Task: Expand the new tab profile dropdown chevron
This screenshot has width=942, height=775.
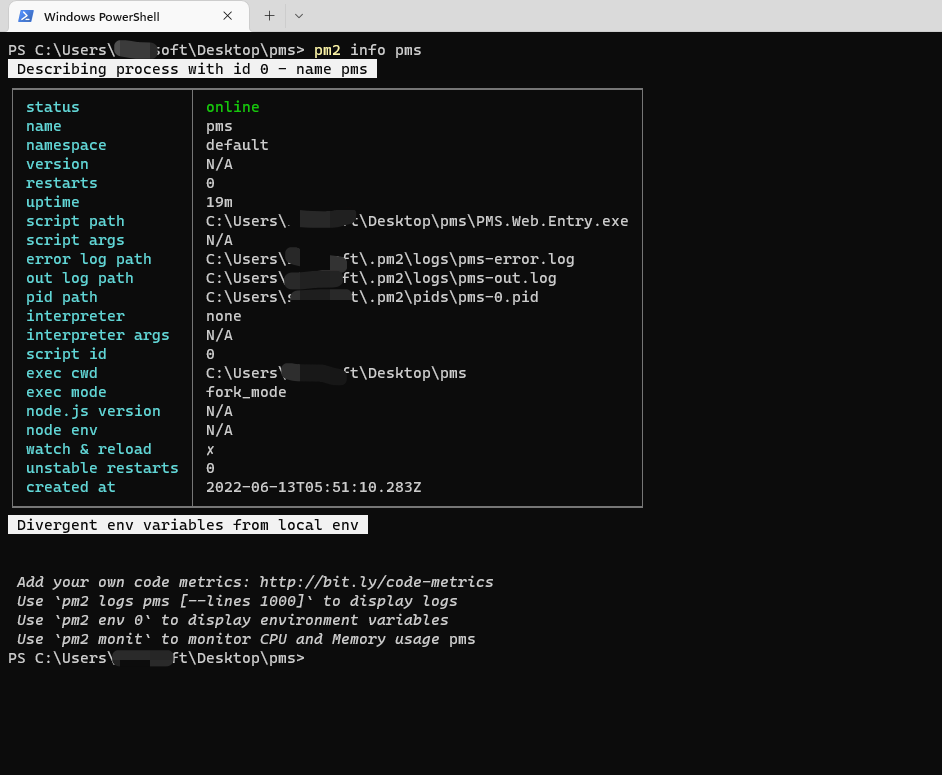Action: coord(298,16)
